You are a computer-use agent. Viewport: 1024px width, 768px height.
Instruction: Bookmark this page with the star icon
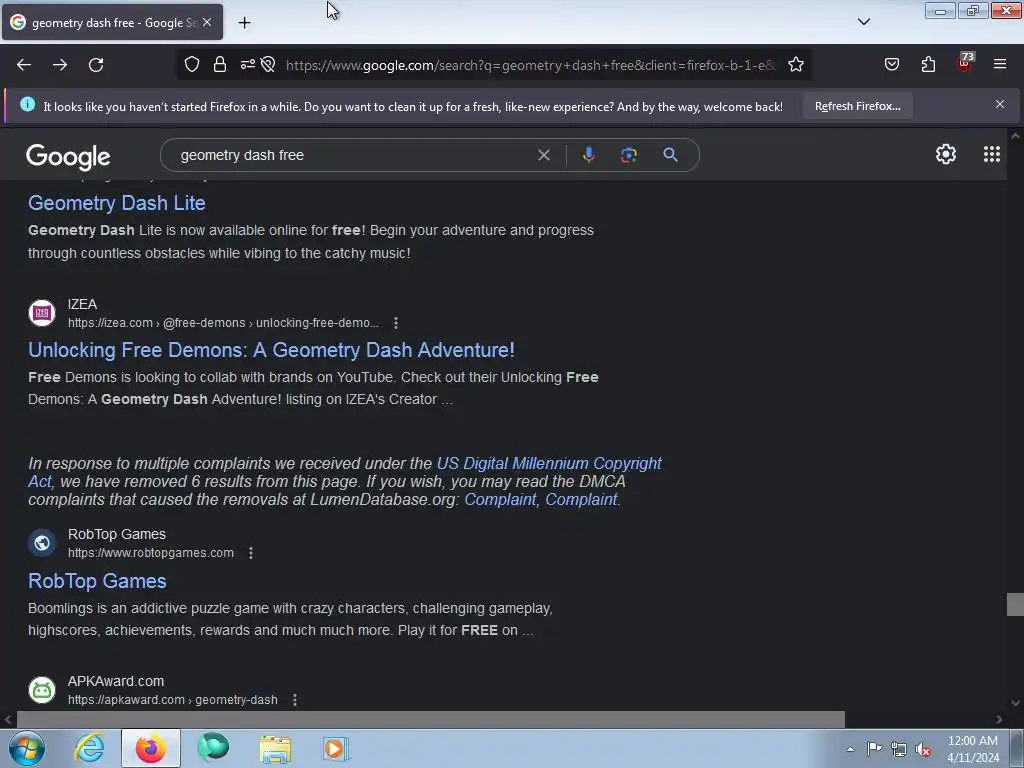(795, 65)
